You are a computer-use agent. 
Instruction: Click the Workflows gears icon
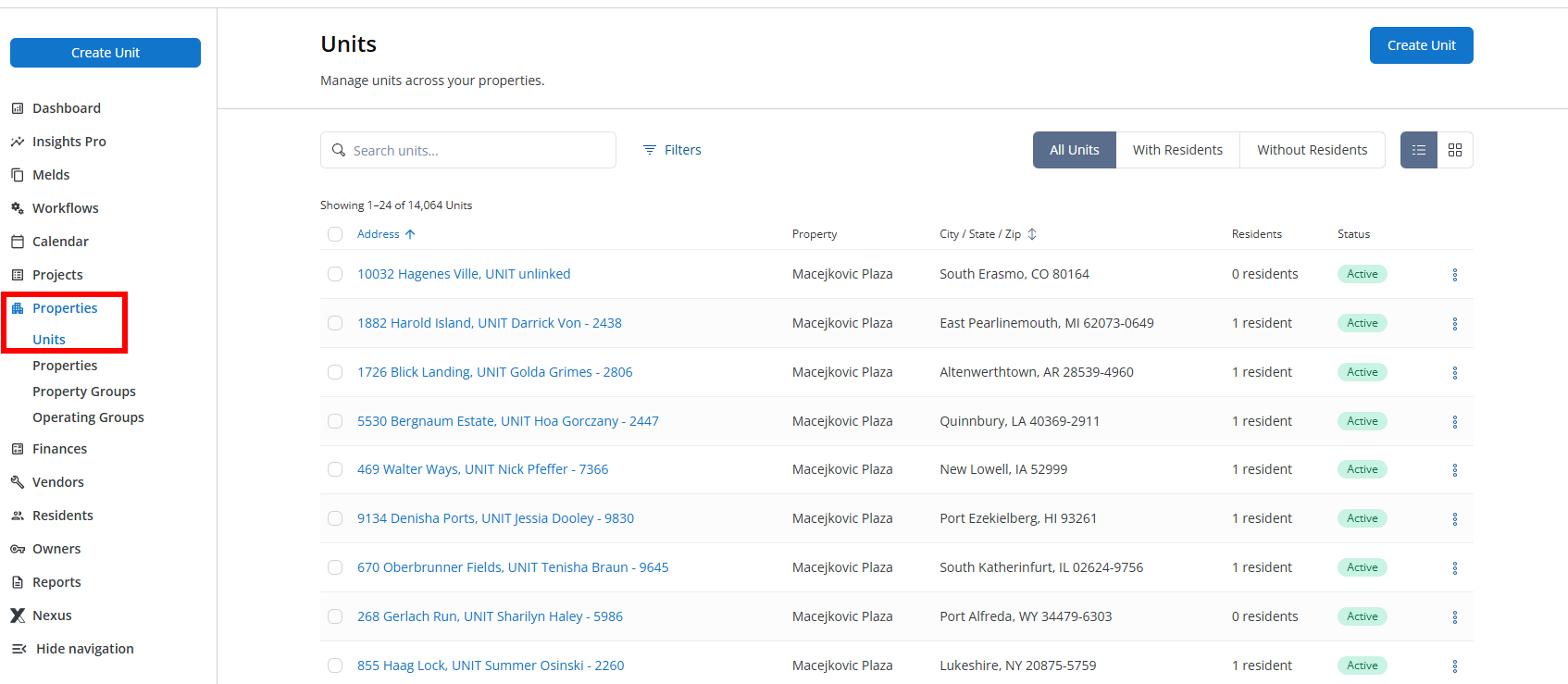[18, 208]
